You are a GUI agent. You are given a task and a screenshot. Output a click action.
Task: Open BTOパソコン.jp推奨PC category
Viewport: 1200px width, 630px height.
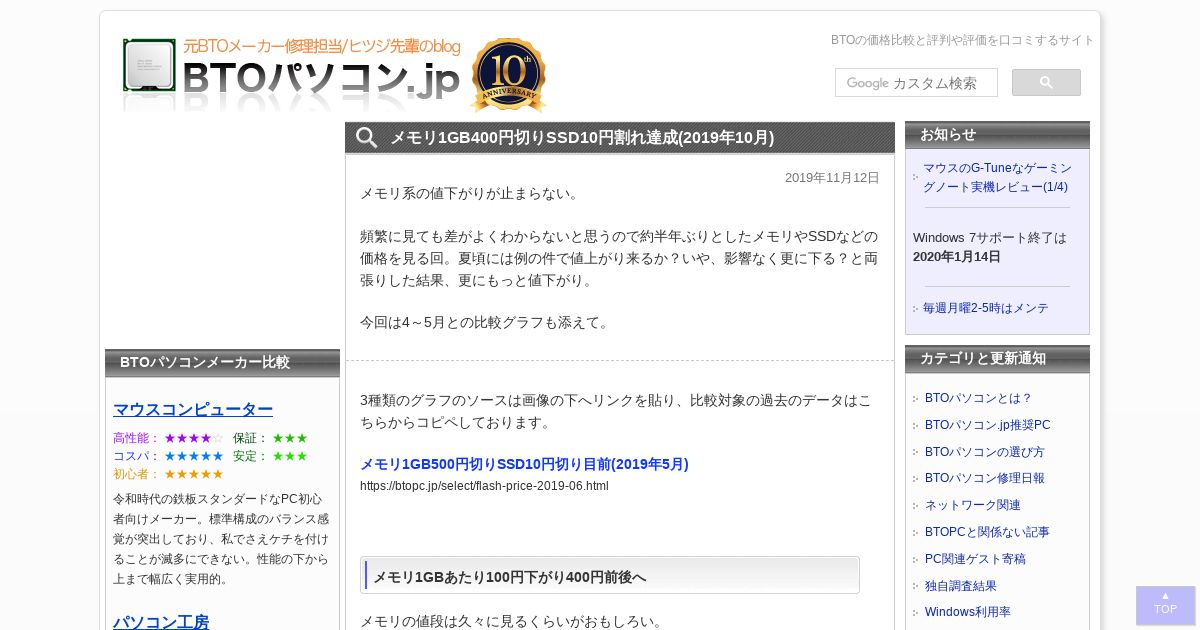coord(987,425)
